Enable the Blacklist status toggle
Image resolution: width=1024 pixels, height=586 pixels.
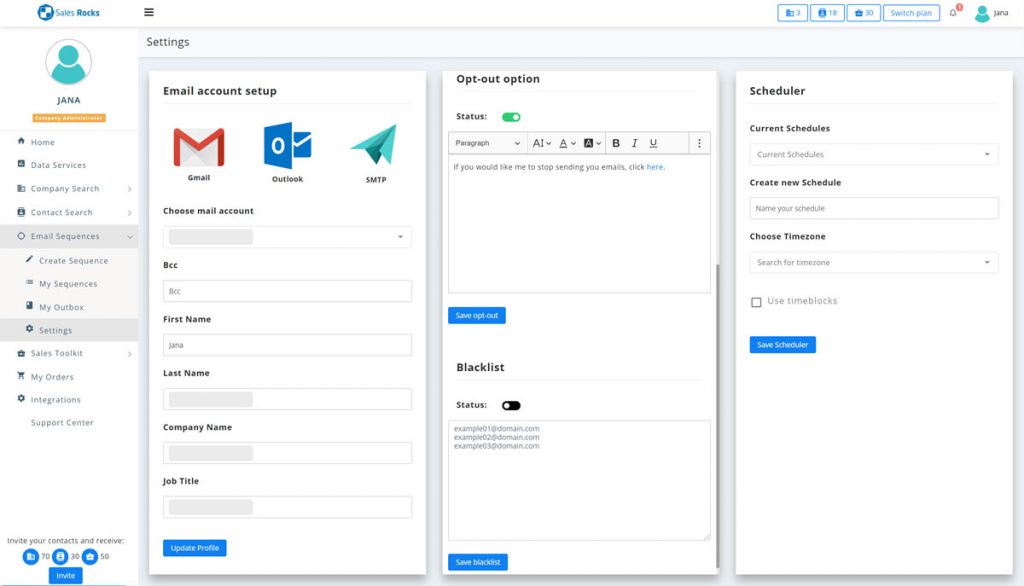tap(511, 405)
